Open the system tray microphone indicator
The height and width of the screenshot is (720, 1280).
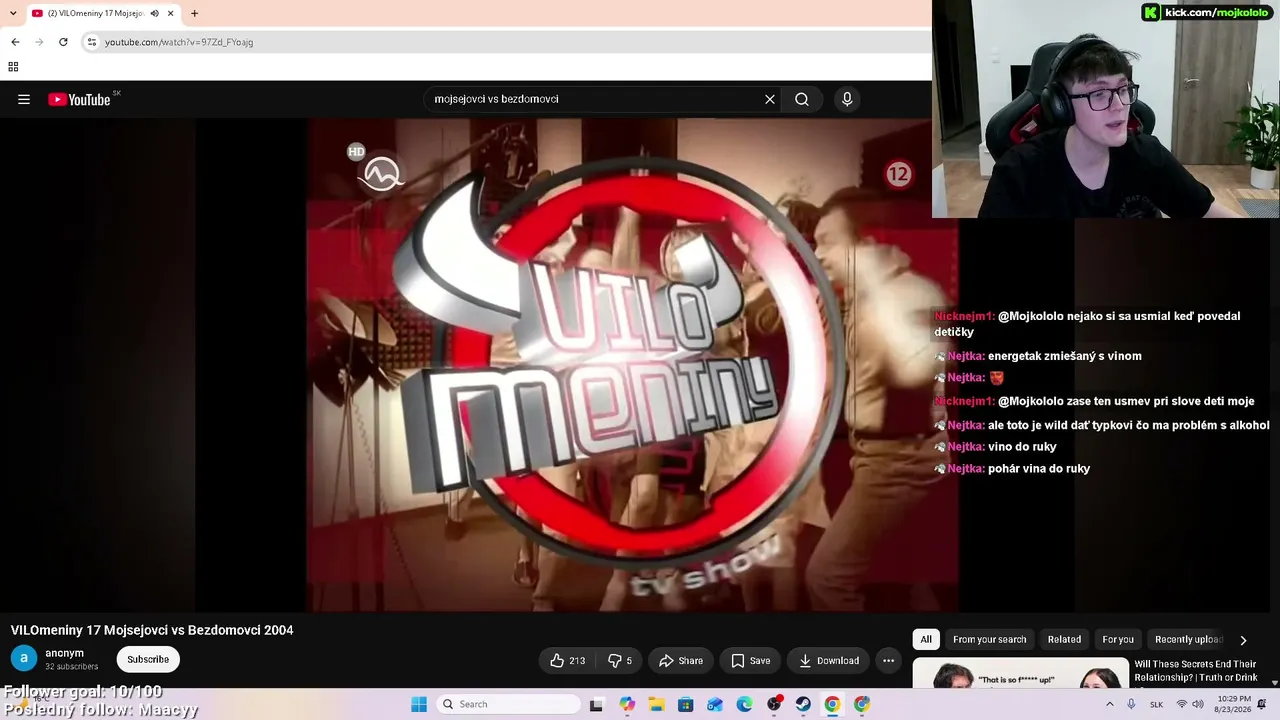(x=1131, y=704)
